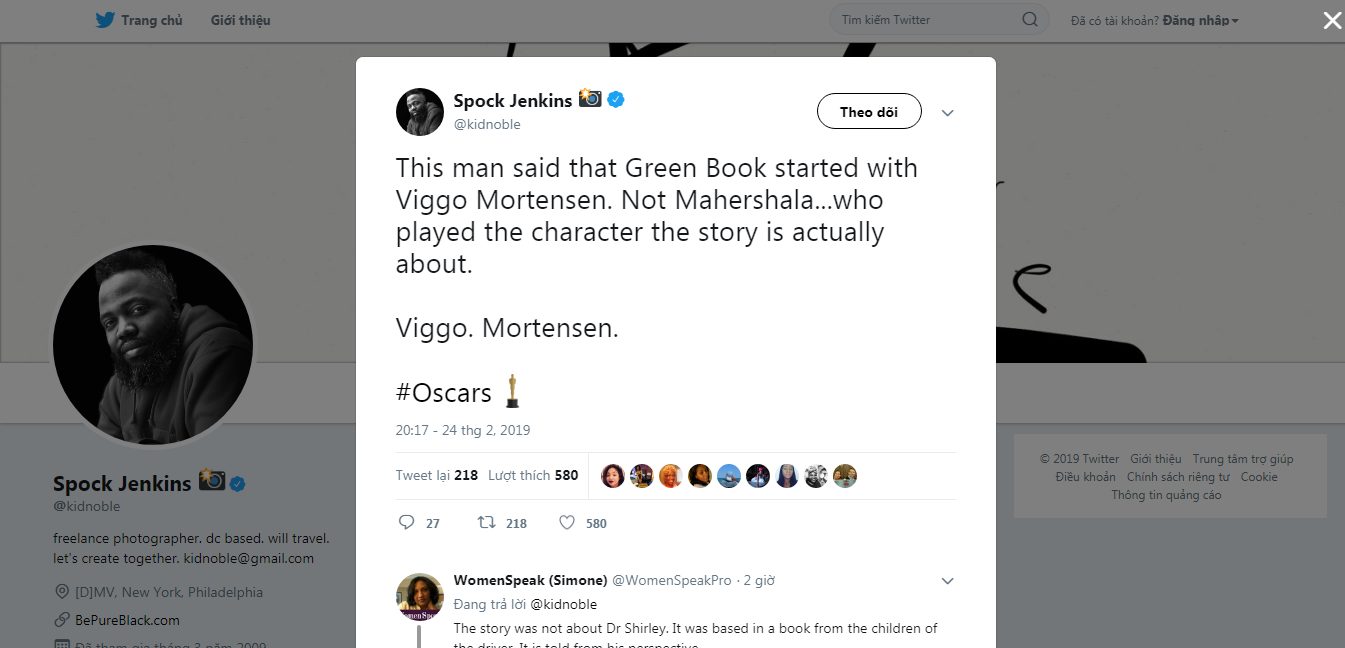1345x648 pixels.
Task: Open the Đăng nhập login dropdown
Action: 1200,20
